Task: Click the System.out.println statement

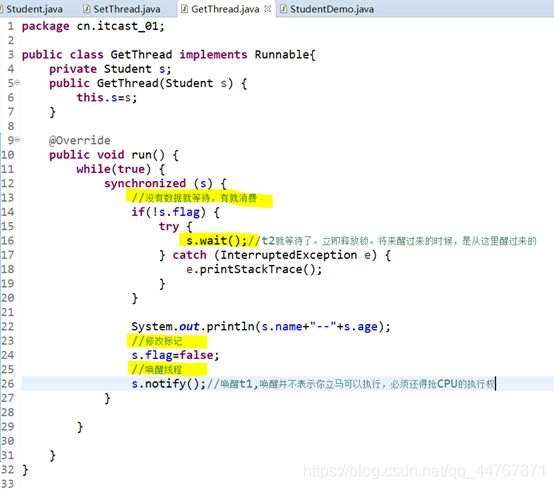Action: [x=261, y=326]
